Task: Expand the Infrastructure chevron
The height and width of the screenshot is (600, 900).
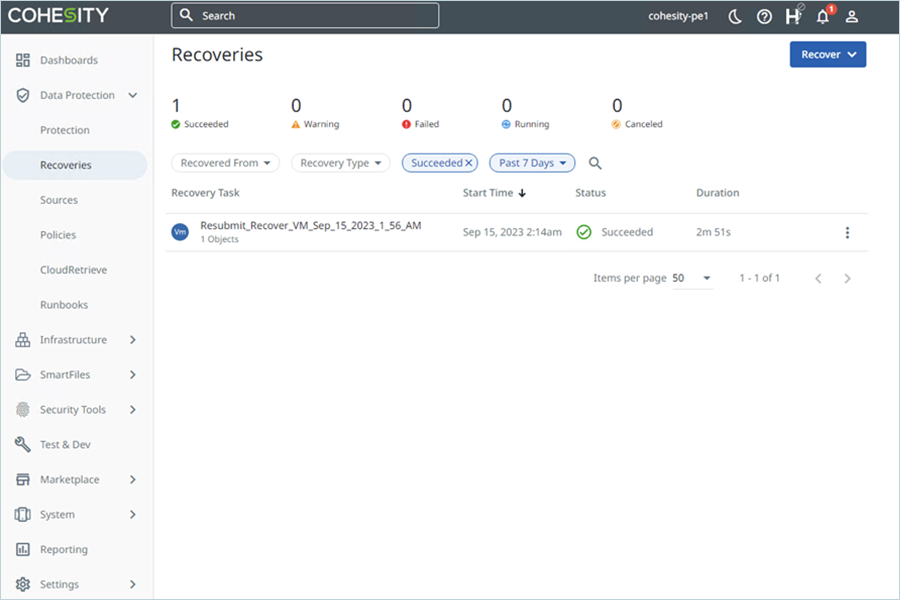Action: tap(133, 340)
